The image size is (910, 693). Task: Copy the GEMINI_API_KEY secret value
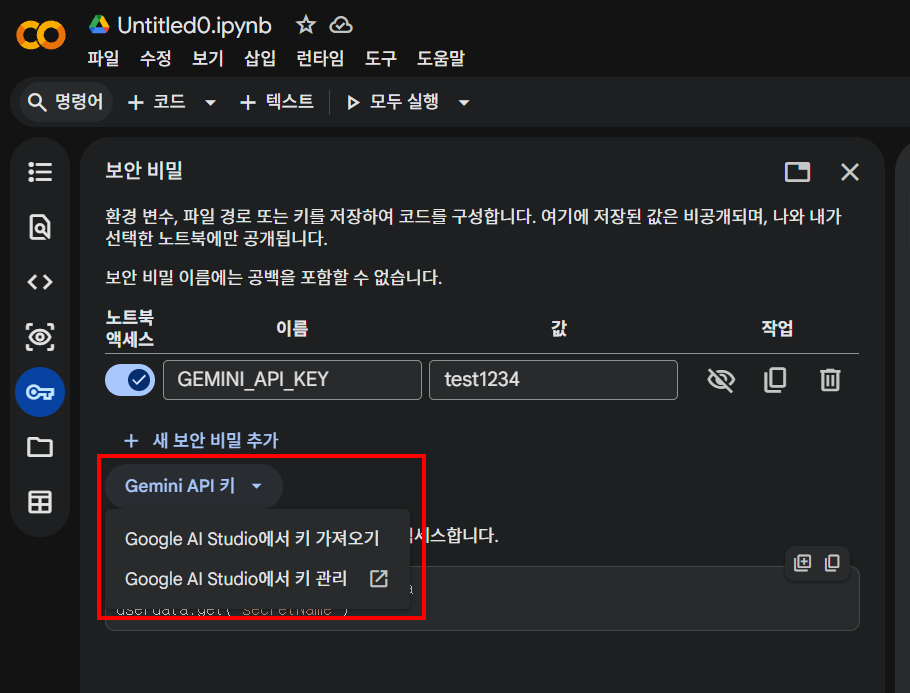coord(775,380)
